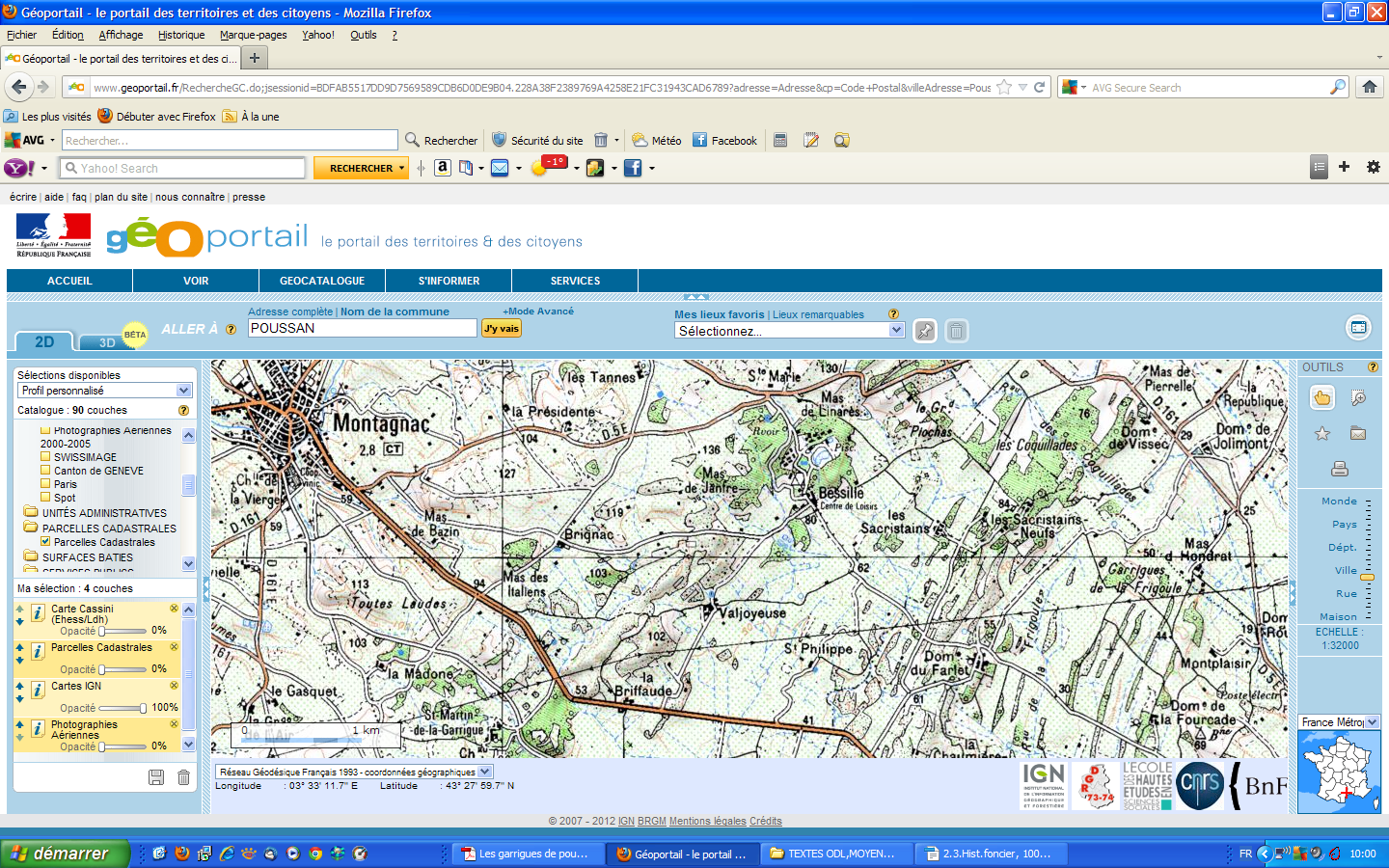Print the map with printer icon
This screenshot has width=1389, height=868.
1339,469
